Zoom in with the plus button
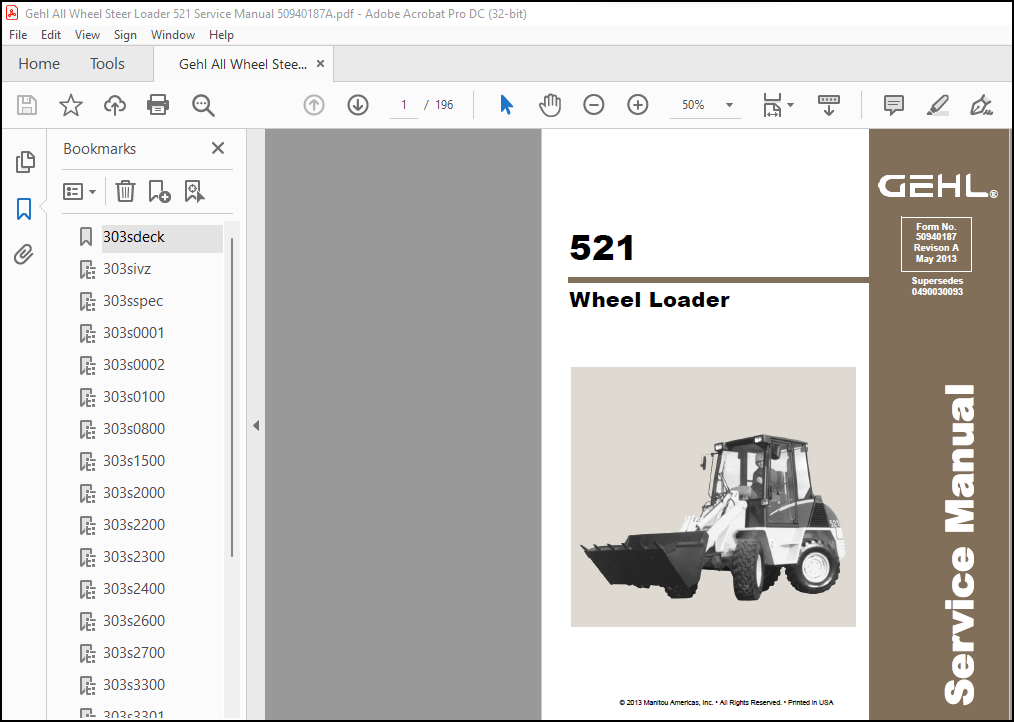 [638, 105]
